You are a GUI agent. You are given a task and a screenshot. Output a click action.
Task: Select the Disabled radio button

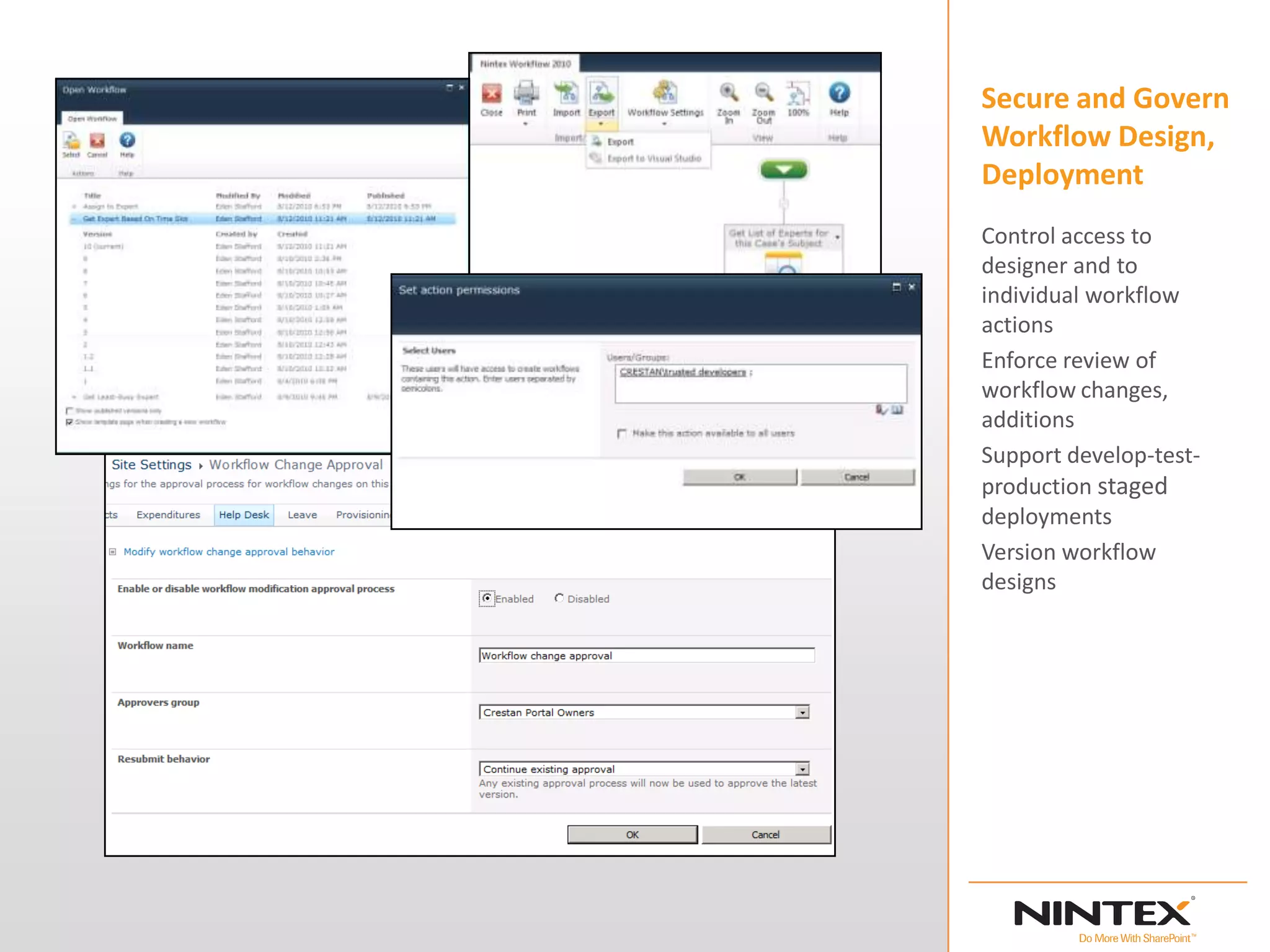559,598
